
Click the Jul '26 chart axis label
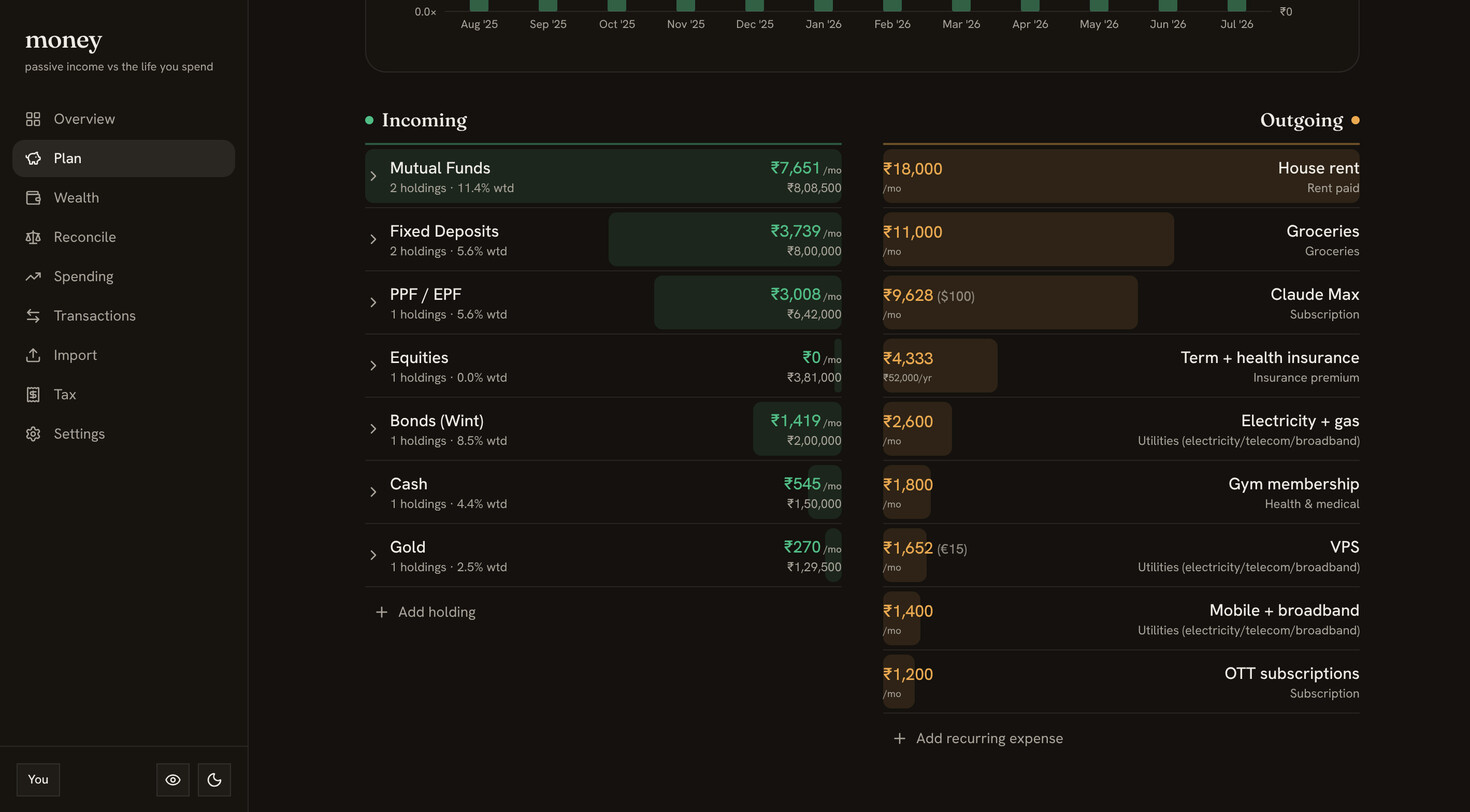[x=1237, y=24]
